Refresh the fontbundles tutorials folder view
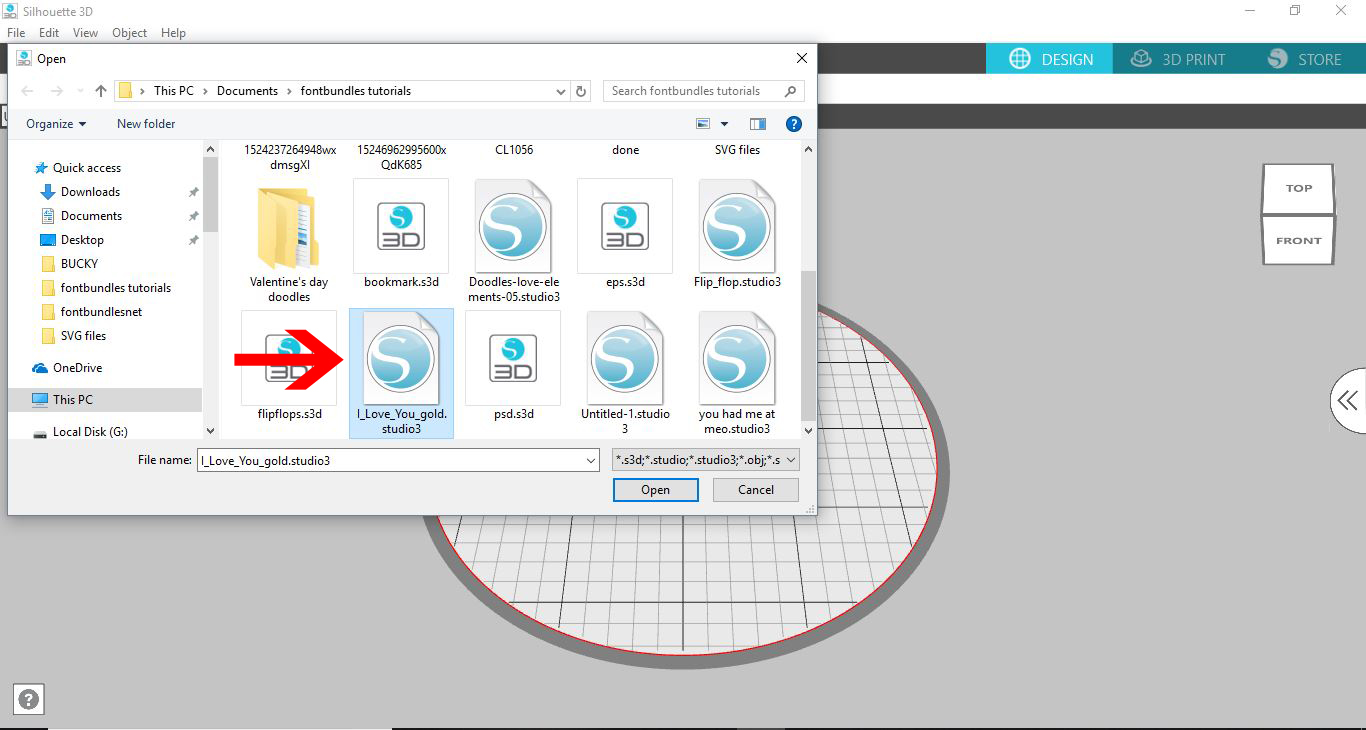The height and width of the screenshot is (730, 1366). click(x=582, y=91)
